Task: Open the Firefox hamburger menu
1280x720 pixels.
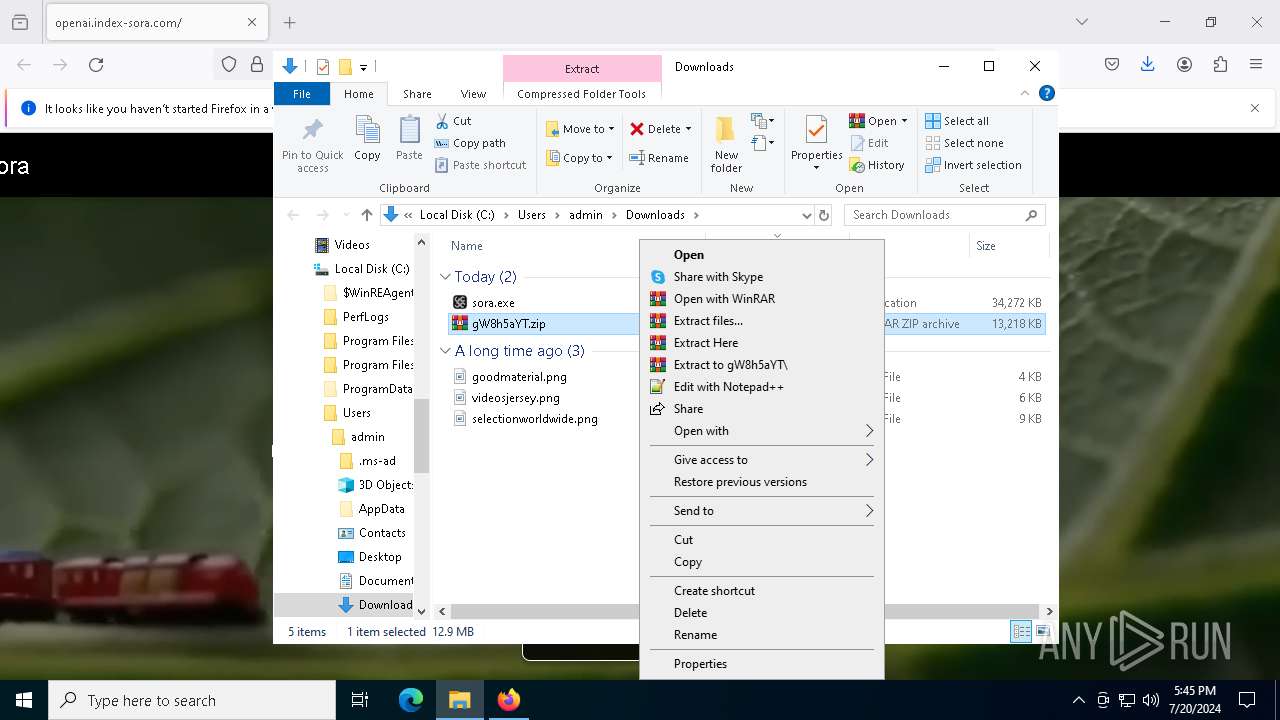Action: [x=1256, y=65]
